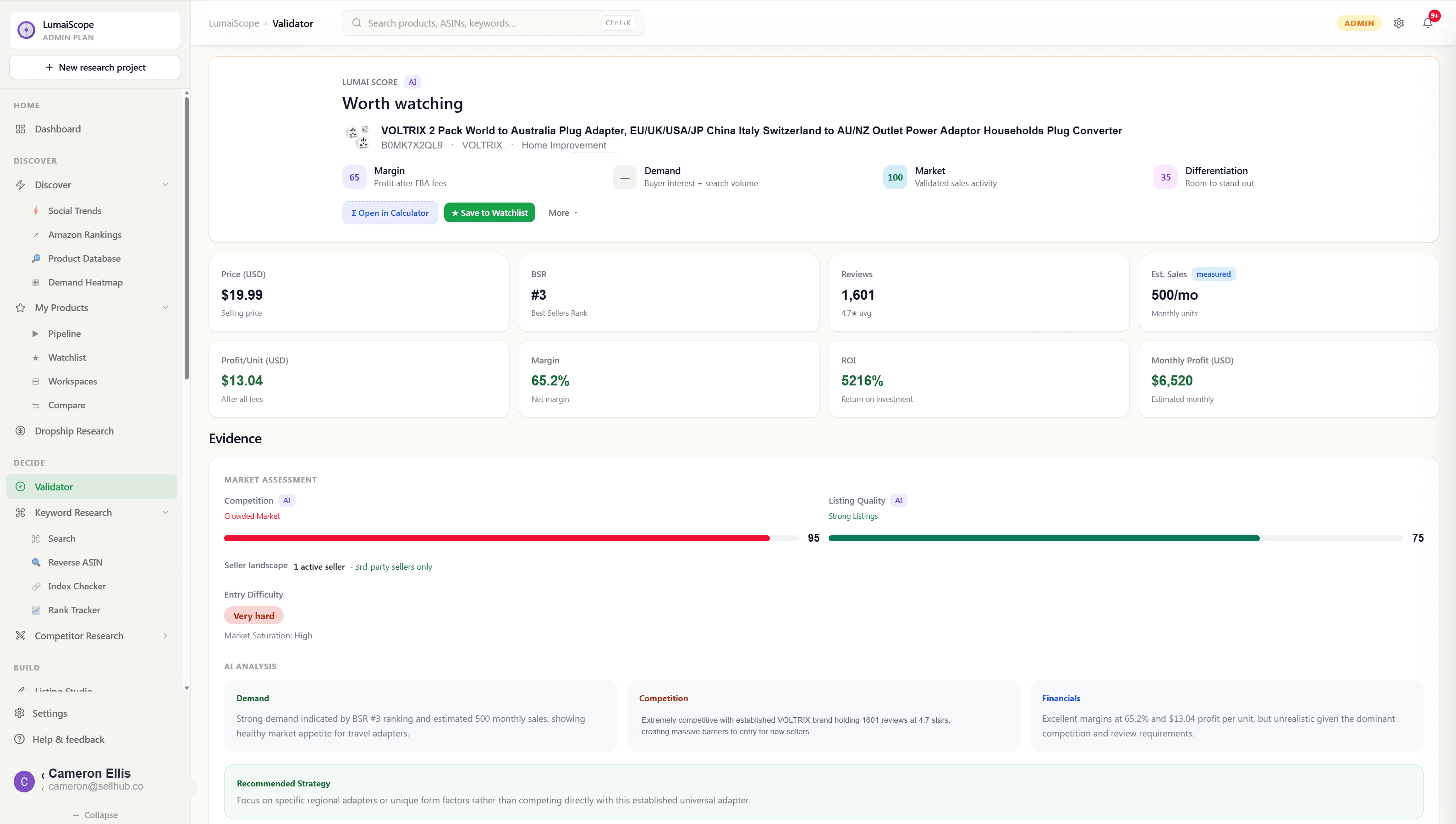The height and width of the screenshot is (824, 1456).
Task: Click the sidebar scroll up arrow
Action: point(186,93)
